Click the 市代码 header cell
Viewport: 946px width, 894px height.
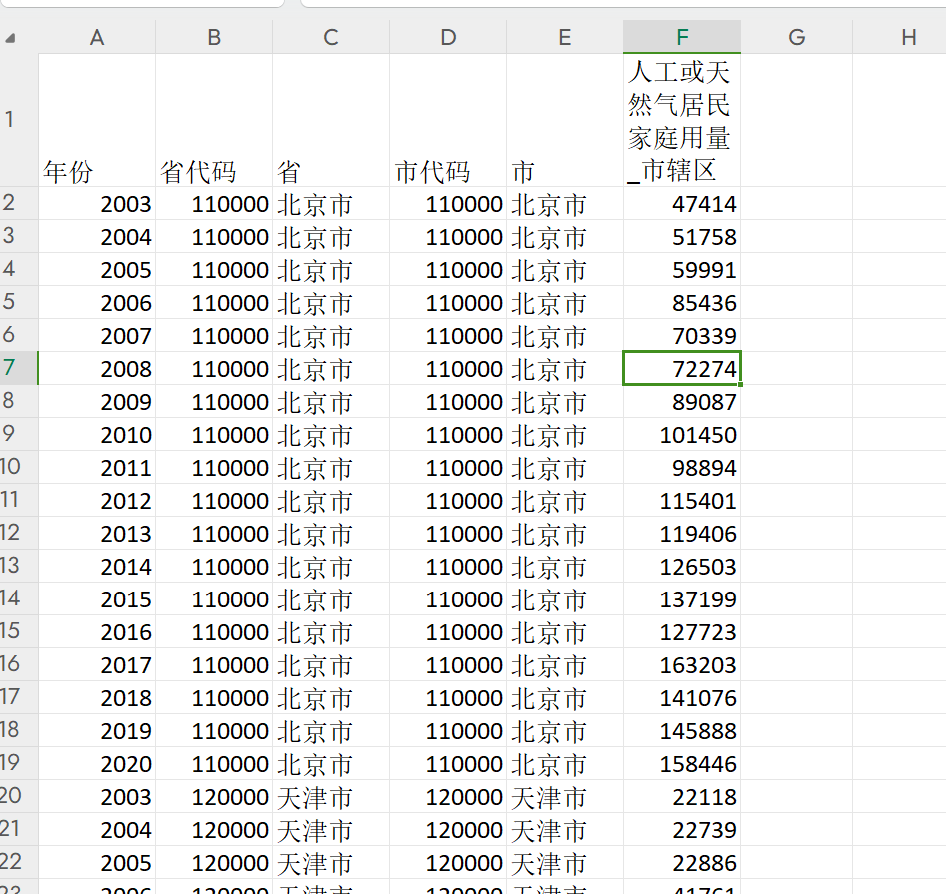point(448,171)
